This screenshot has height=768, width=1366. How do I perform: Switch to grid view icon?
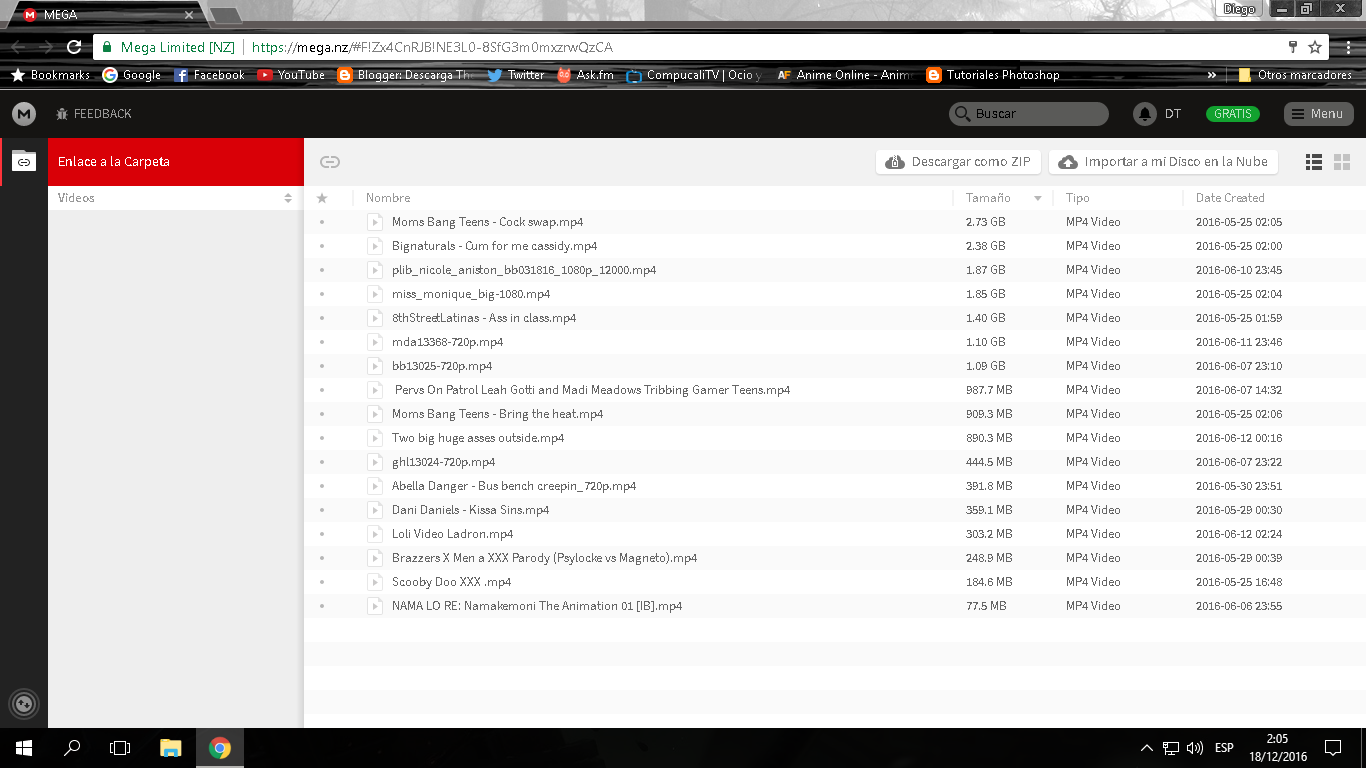click(x=1342, y=162)
